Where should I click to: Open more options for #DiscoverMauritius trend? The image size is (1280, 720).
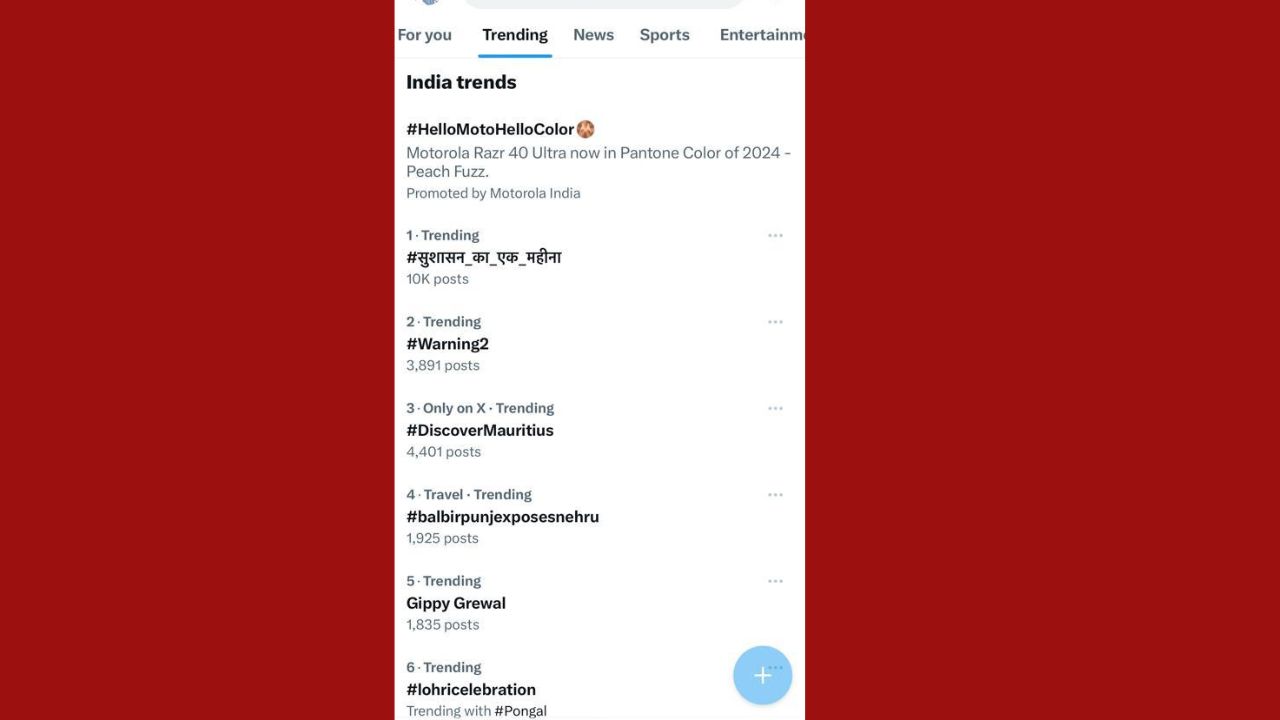click(x=775, y=408)
